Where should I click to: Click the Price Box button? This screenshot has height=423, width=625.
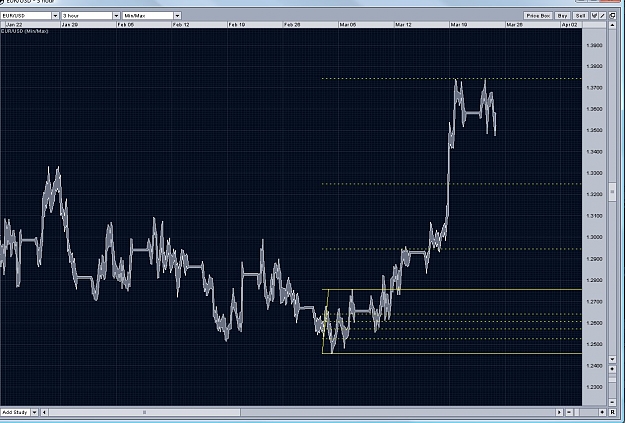[538, 16]
